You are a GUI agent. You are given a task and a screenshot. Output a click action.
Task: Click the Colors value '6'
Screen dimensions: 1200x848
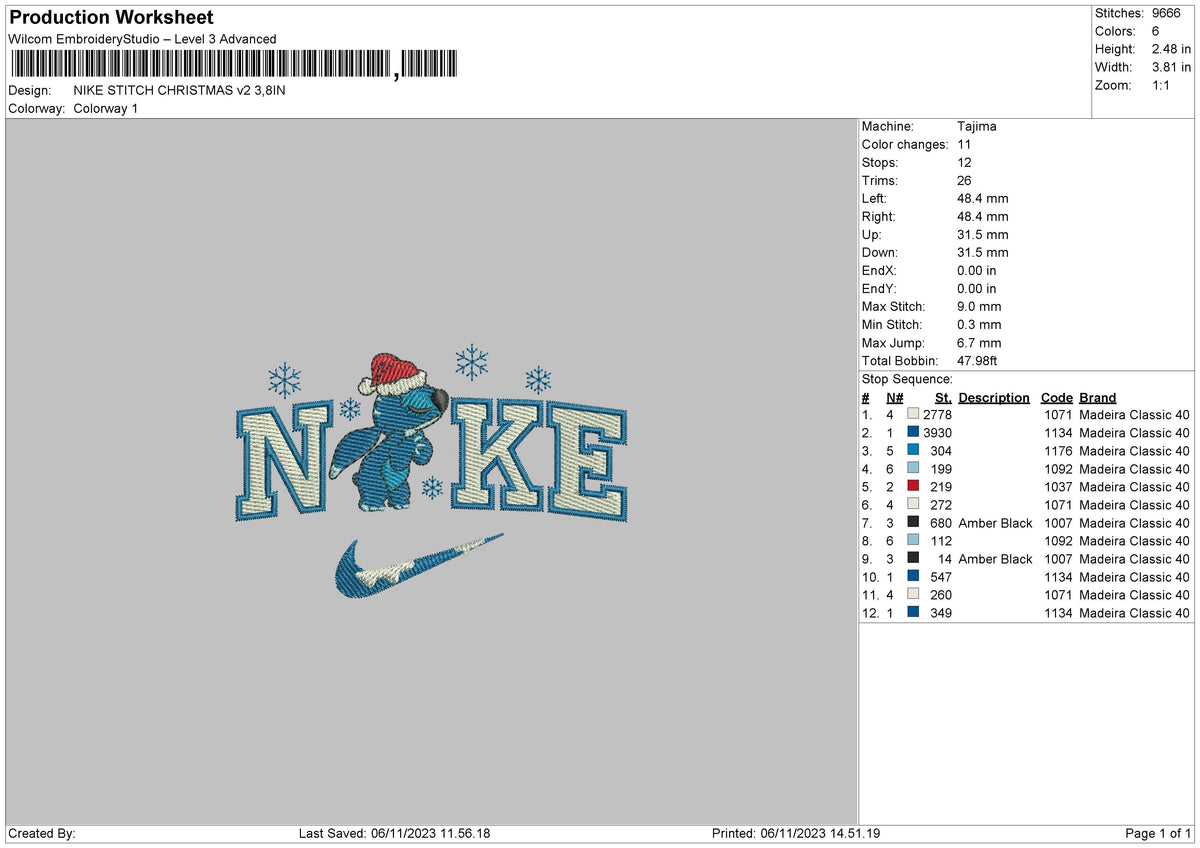1156,31
